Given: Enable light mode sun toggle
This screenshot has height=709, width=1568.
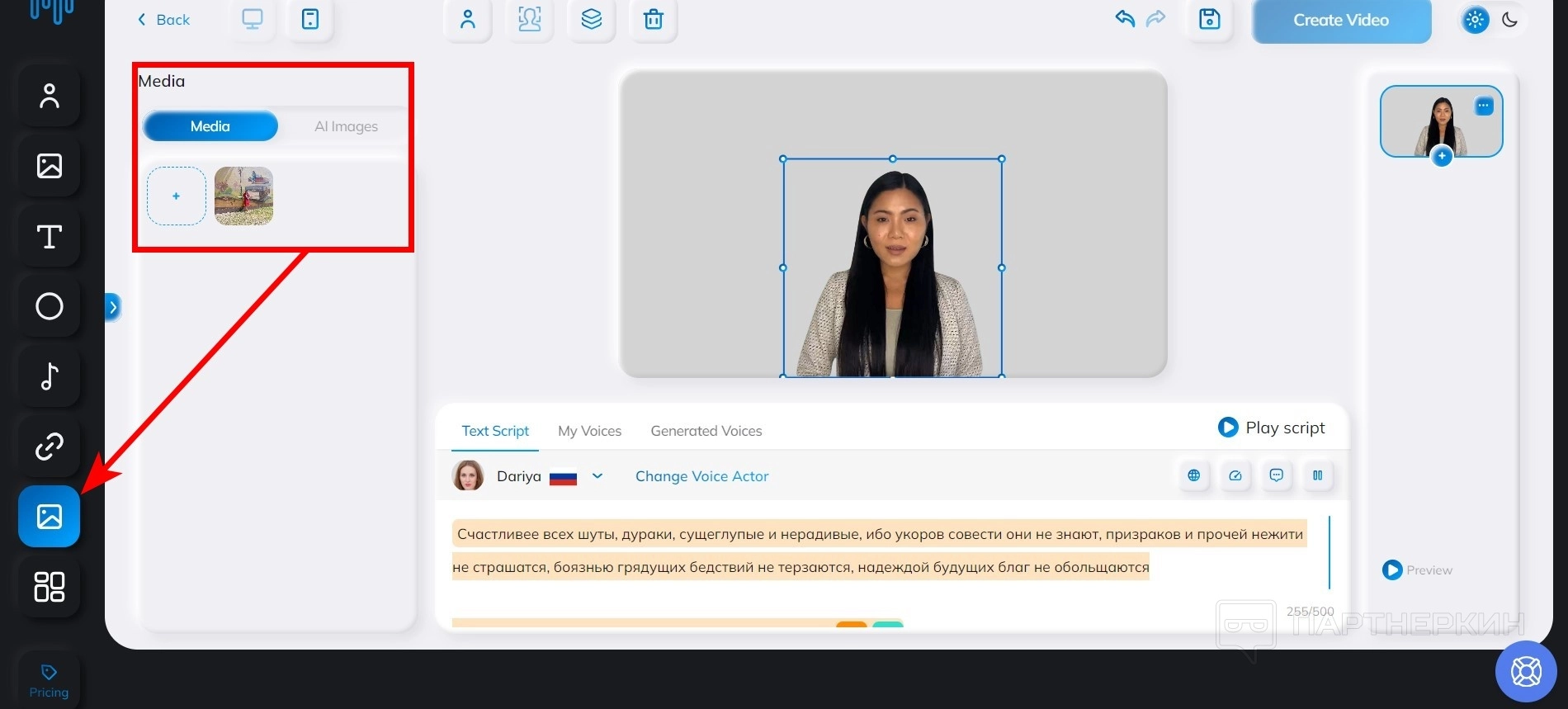Looking at the screenshot, I should (x=1475, y=20).
